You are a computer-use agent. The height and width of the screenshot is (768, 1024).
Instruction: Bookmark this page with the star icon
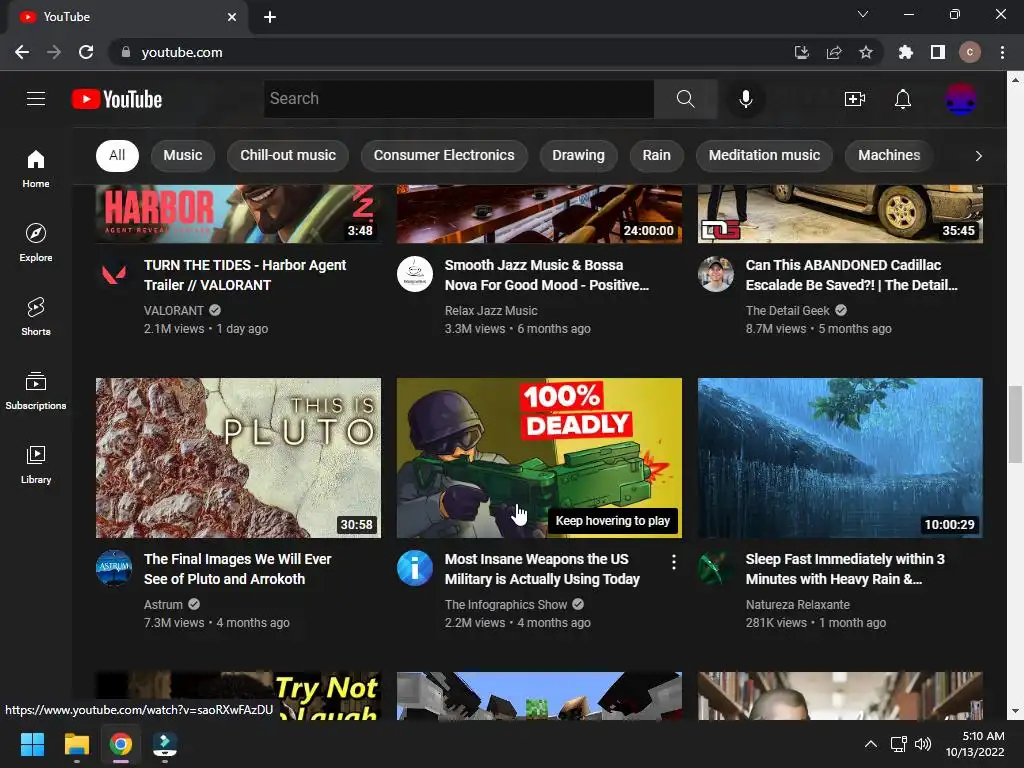pos(866,52)
